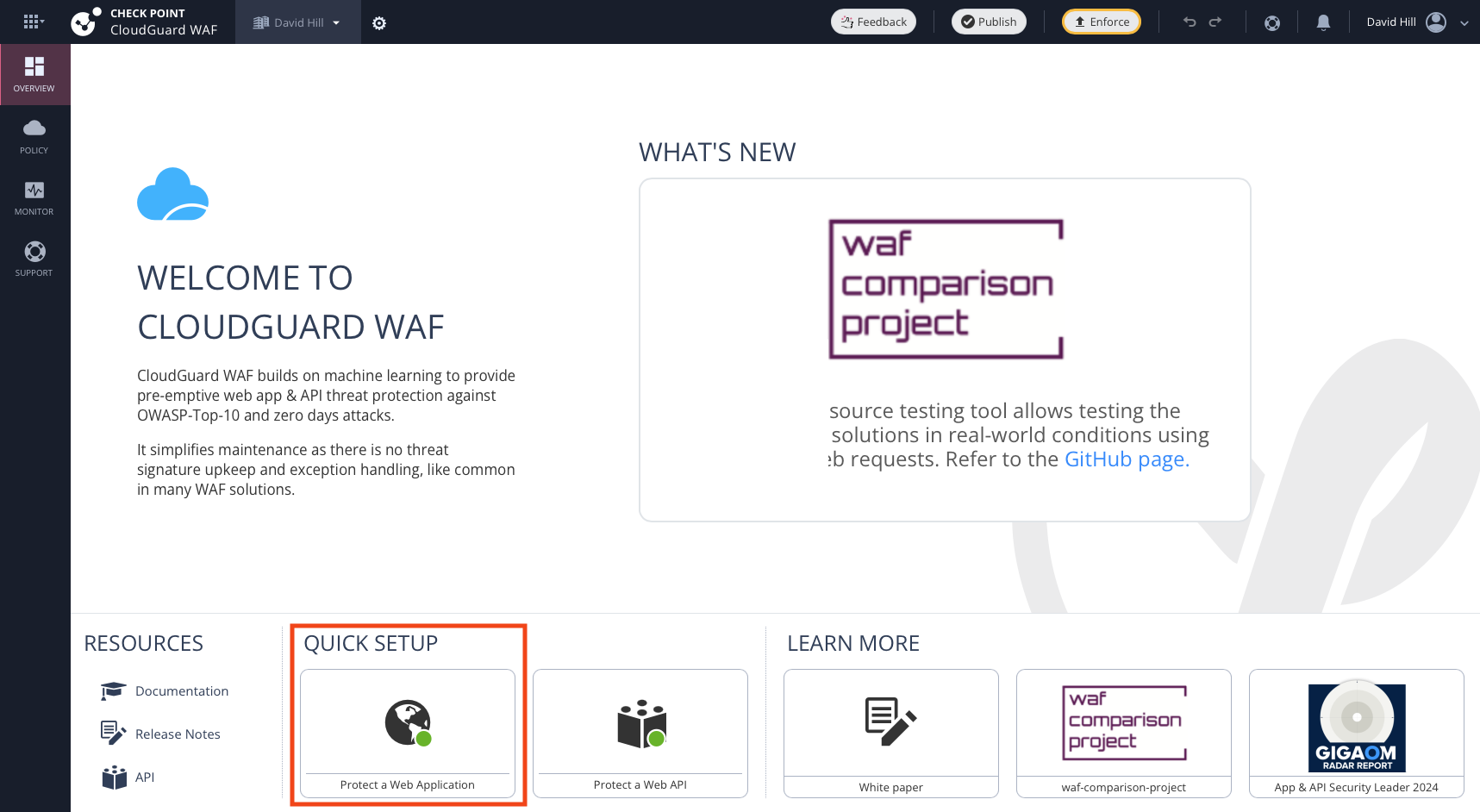Go to the Overview section
The width and height of the screenshot is (1480, 812).
coord(34,74)
